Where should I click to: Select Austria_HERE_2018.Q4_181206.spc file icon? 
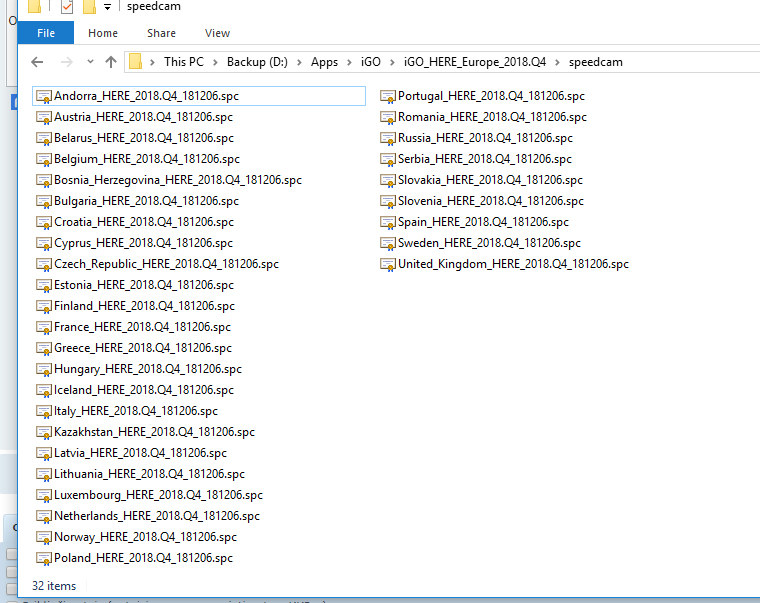44,117
